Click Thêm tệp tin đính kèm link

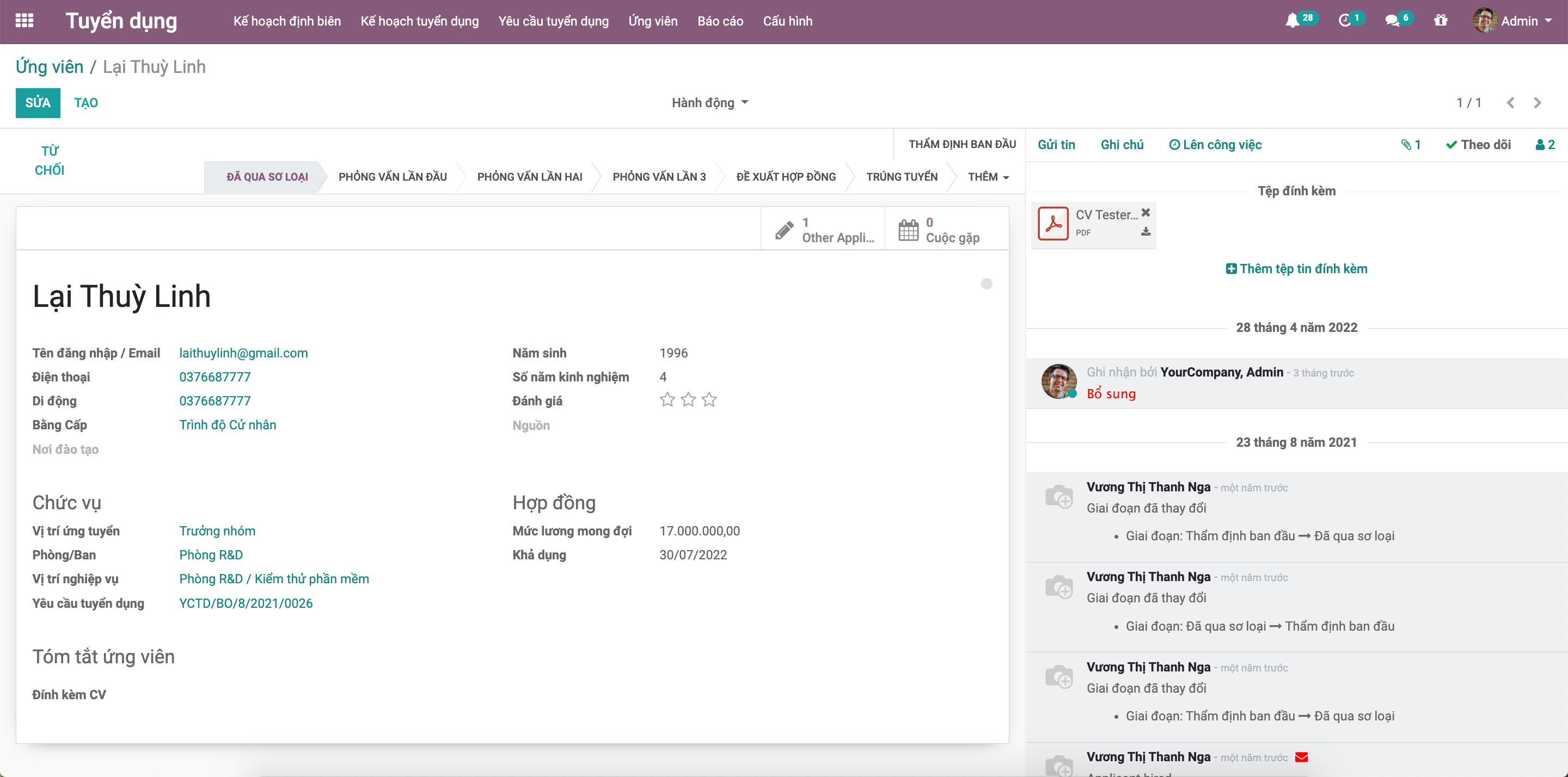click(x=1296, y=269)
